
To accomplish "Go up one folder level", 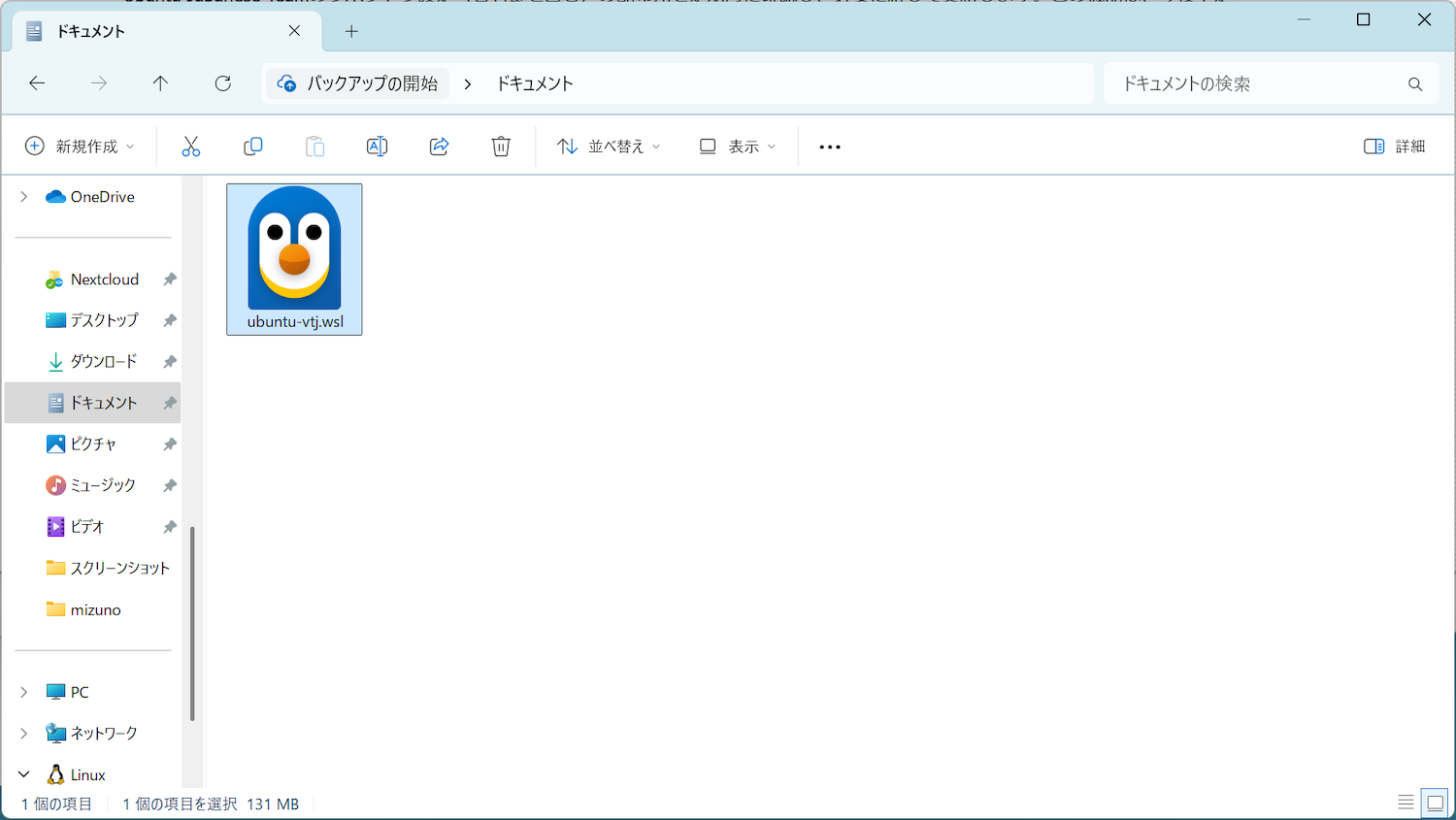I will click(161, 83).
